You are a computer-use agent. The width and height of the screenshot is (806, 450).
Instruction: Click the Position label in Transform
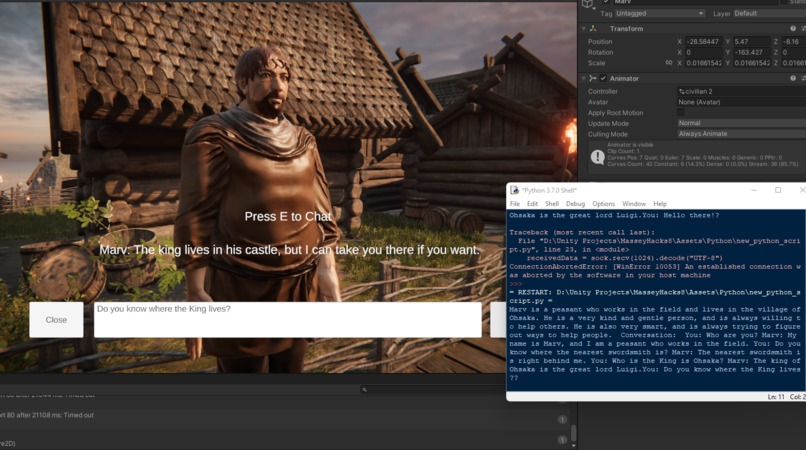600,42
